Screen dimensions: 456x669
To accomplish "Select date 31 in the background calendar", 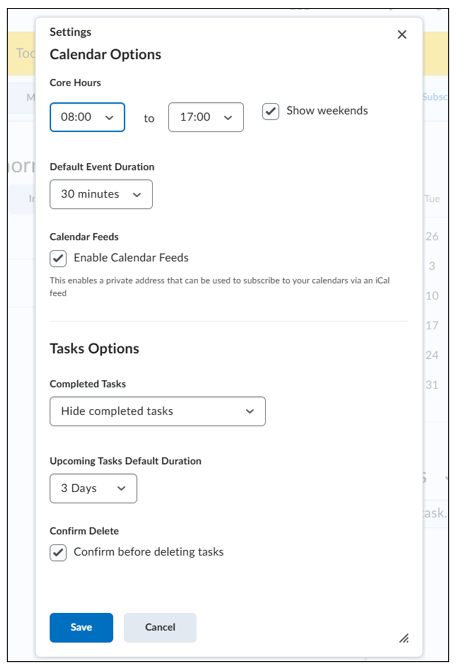I will pyautogui.click(x=432, y=385).
